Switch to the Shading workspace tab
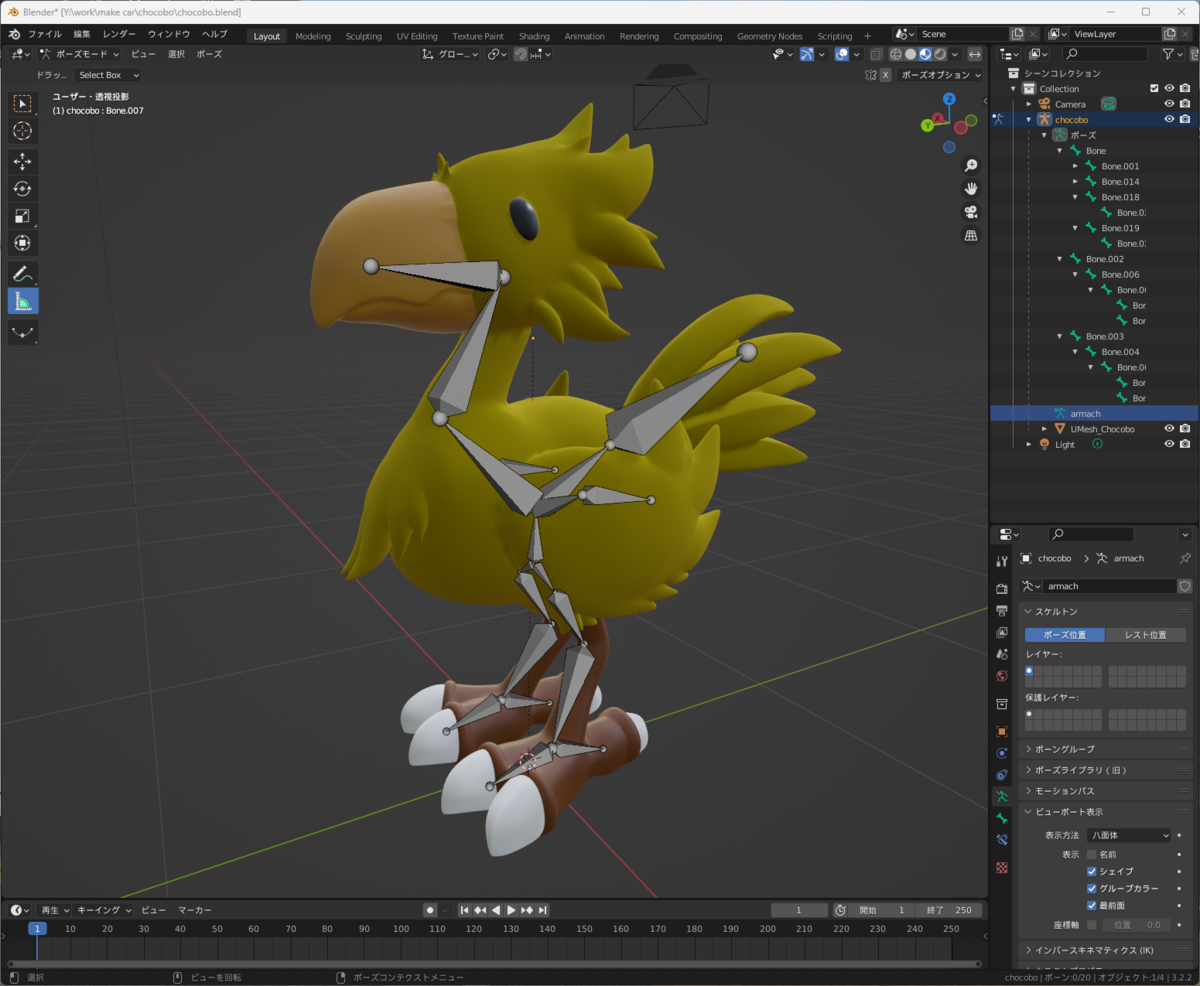Image resolution: width=1200 pixels, height=986 pixels. [534, 36]
